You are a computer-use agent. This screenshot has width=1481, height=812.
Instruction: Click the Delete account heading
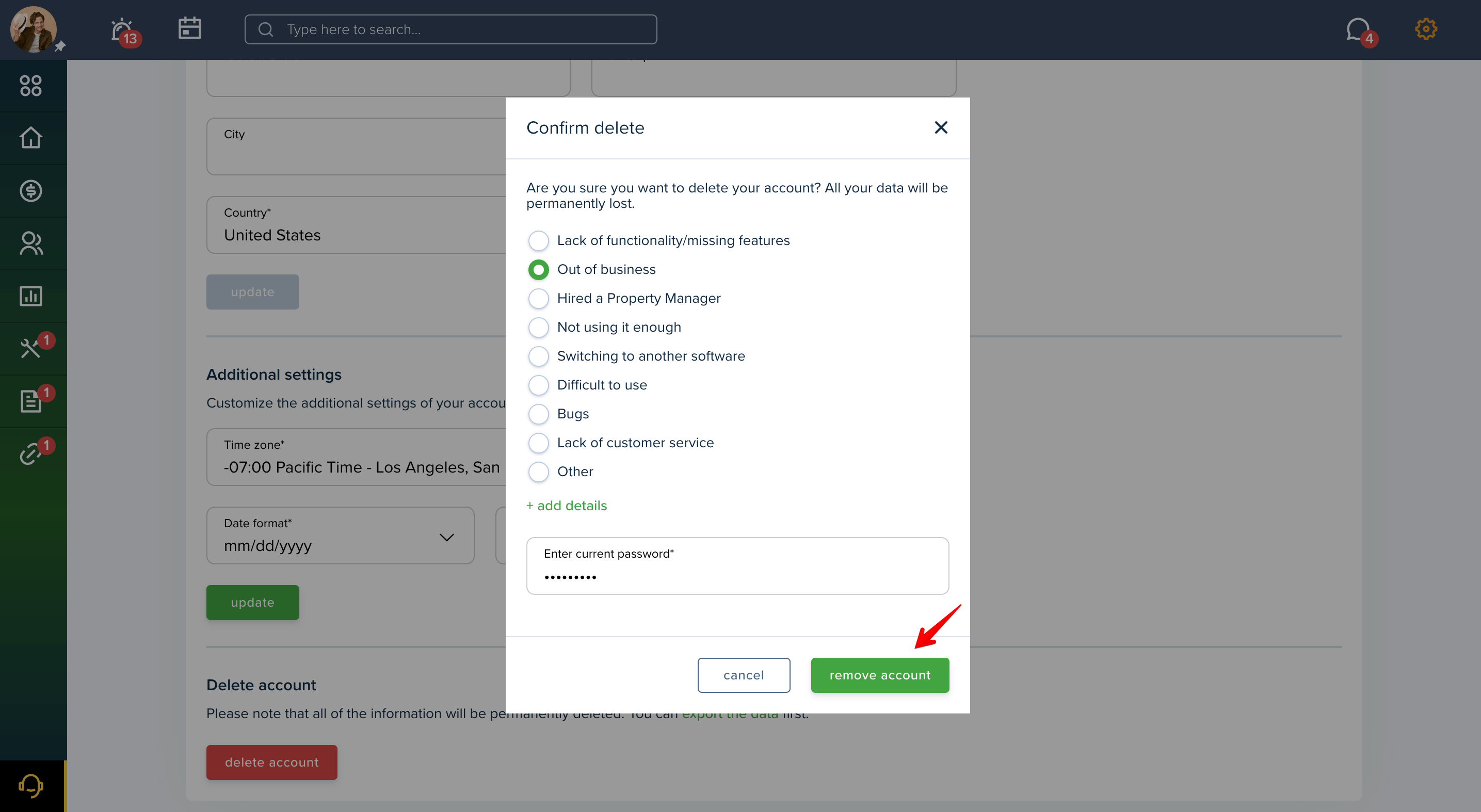pyautogui.click(x=261, y=685)
